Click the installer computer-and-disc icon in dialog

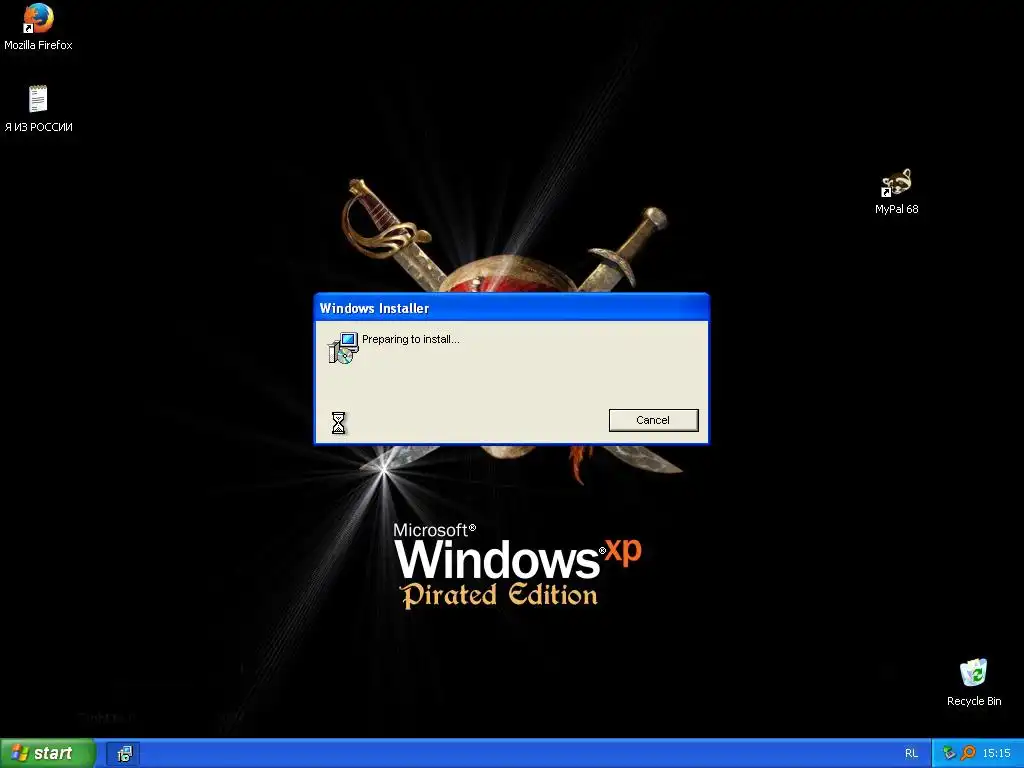click(x=343, y=347)
